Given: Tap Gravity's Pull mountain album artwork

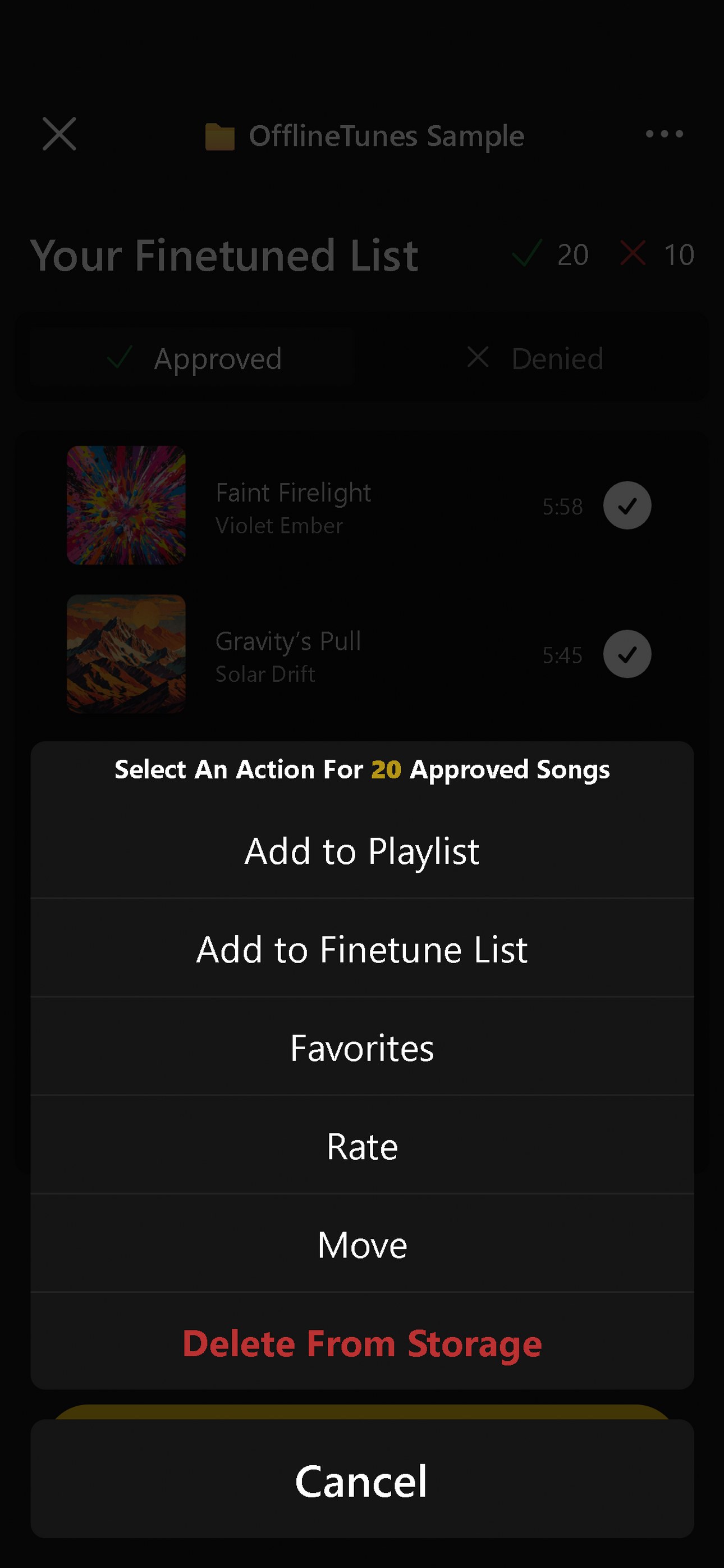Looking at the screenshot, I should pyautogui.click(x=126, y=654).
